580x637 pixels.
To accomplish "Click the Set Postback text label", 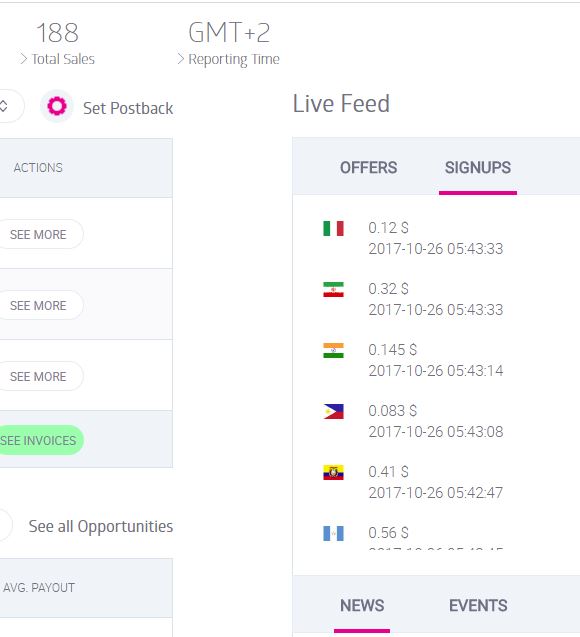I will tap(128, 108).
